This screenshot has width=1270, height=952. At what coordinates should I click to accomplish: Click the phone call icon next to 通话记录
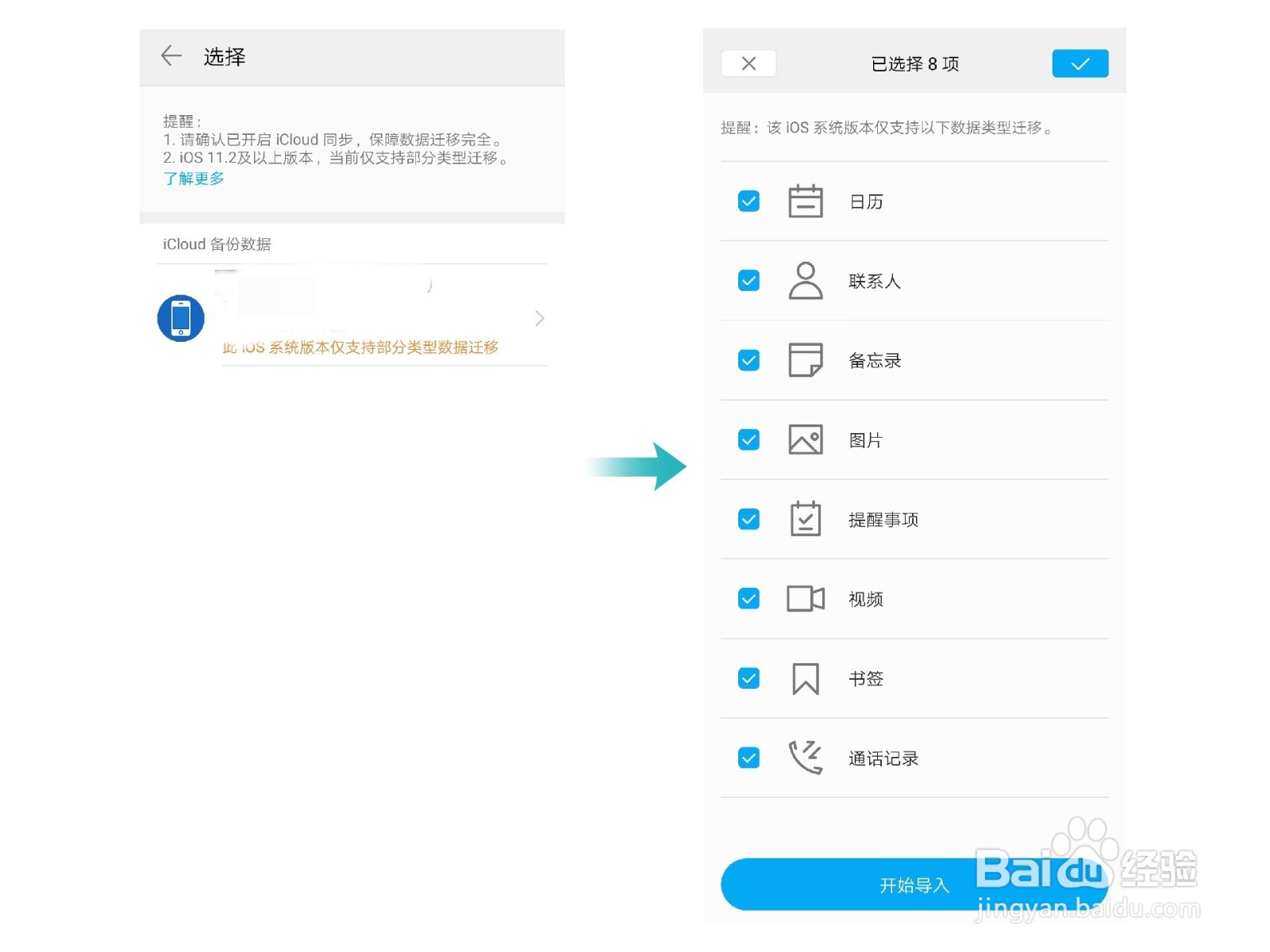[804, 758]
